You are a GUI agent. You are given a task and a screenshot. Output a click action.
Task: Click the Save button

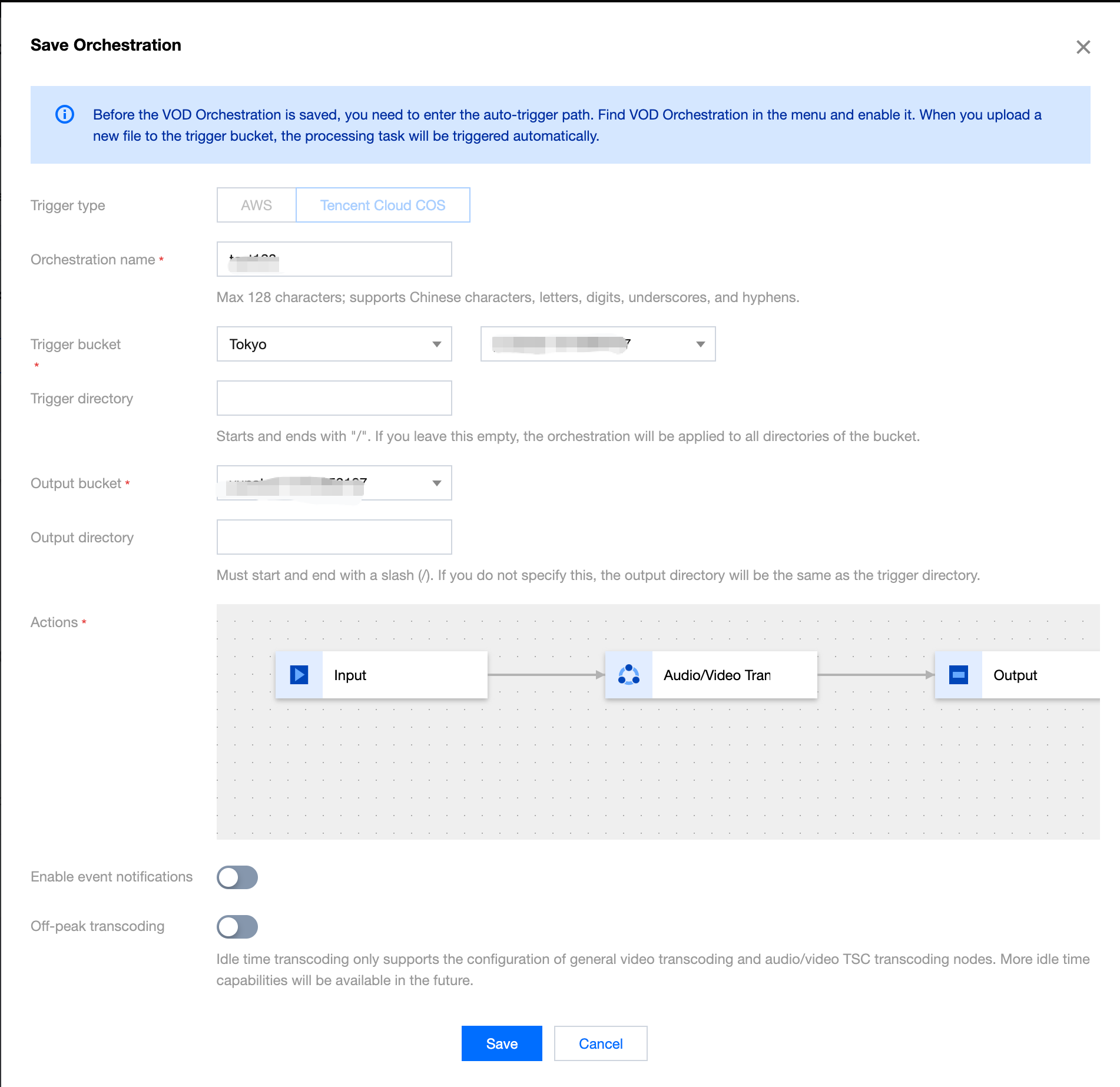tap(502, 1043)
